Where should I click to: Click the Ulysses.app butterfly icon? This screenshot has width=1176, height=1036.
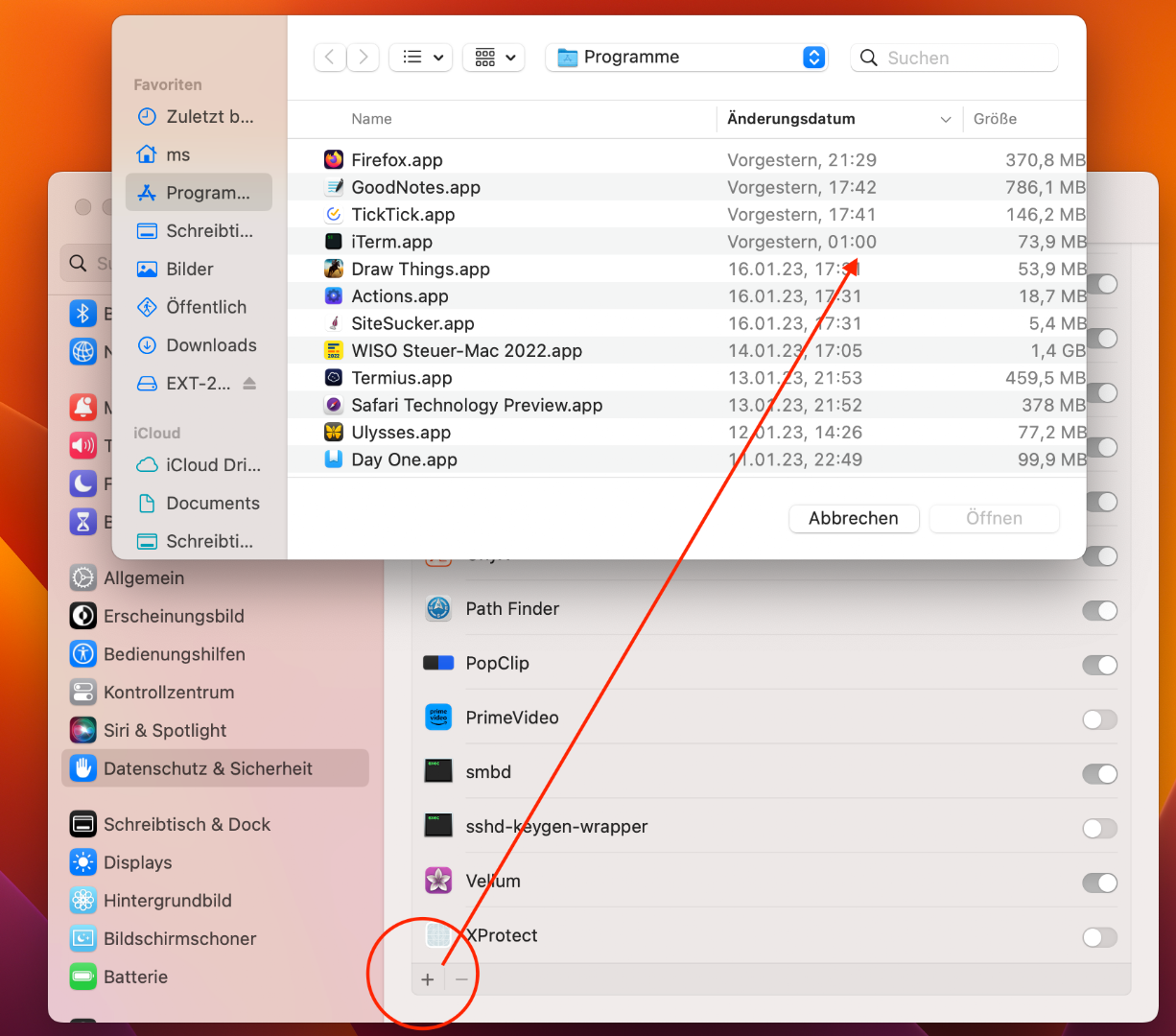tap(334, 433)
